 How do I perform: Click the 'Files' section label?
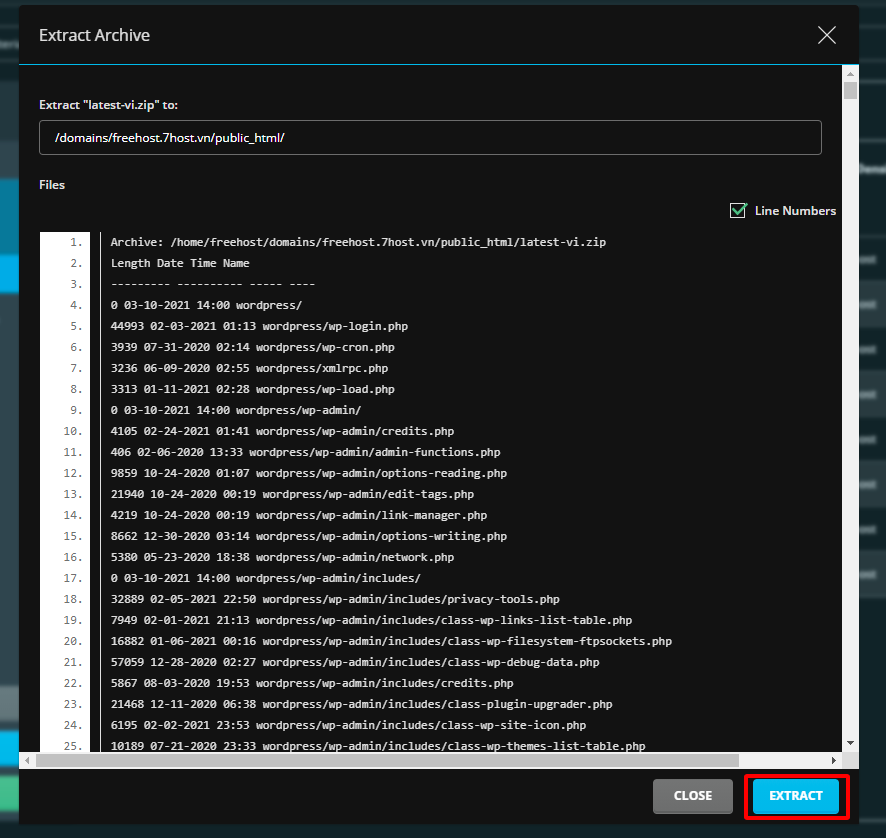(x=52, y=185)
